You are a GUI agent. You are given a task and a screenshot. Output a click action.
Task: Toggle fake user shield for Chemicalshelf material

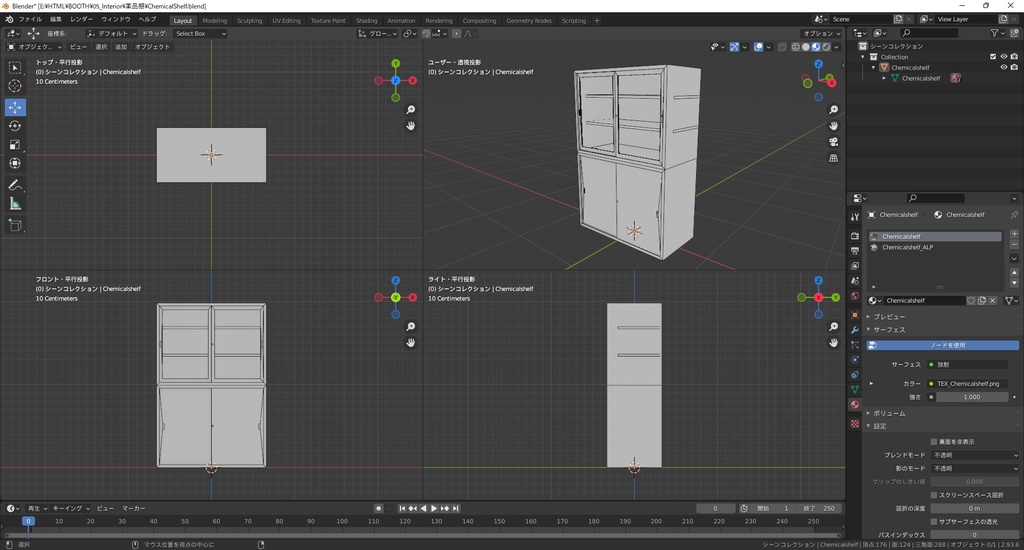point(971,300)
